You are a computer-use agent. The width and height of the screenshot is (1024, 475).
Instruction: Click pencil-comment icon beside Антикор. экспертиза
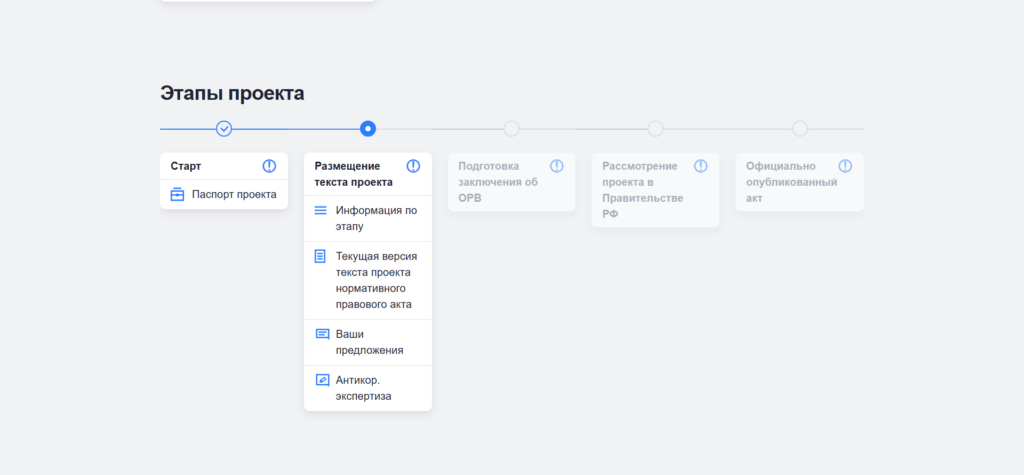tap(322, 380)
